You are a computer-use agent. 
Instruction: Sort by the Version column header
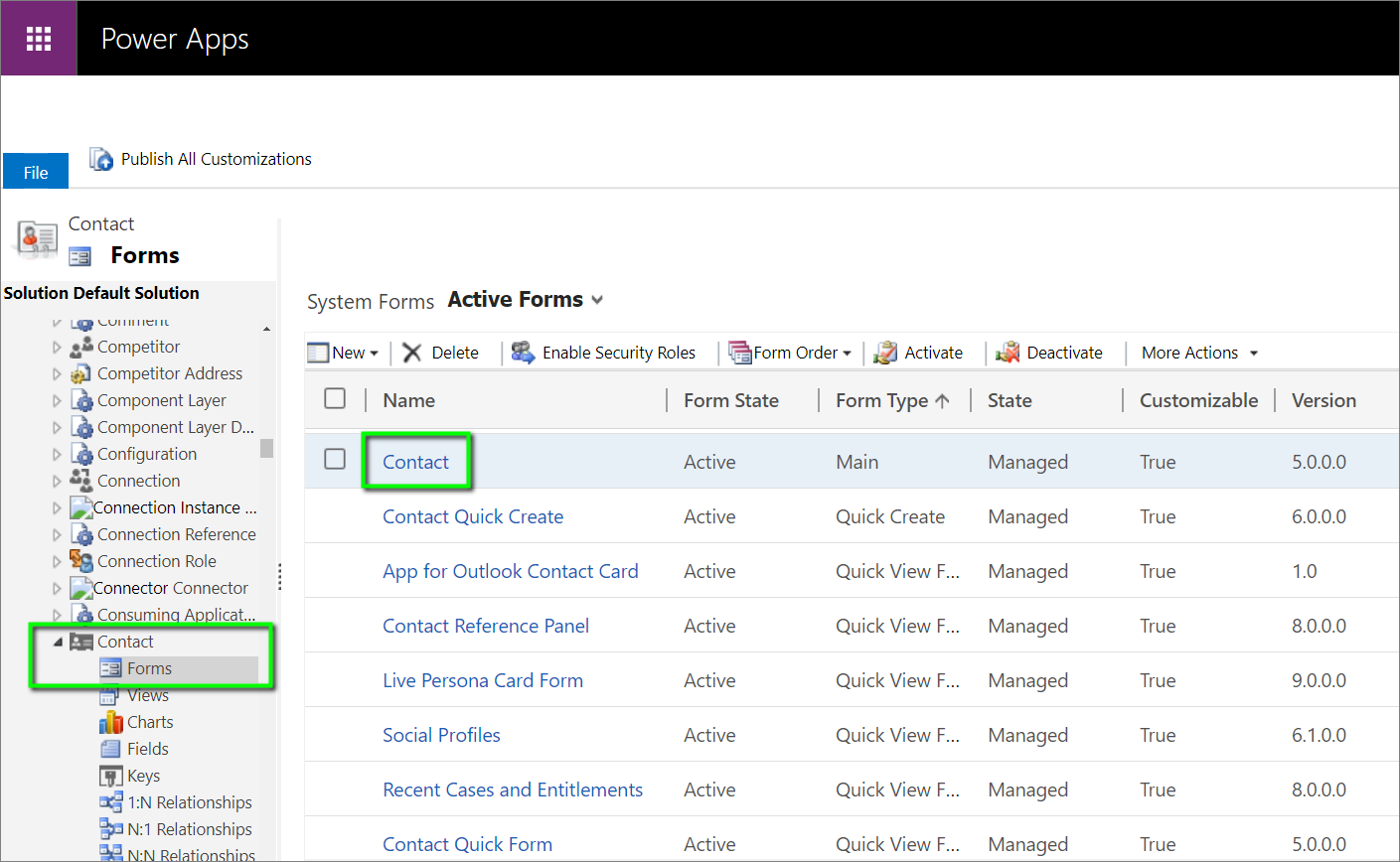[1323, 400]
